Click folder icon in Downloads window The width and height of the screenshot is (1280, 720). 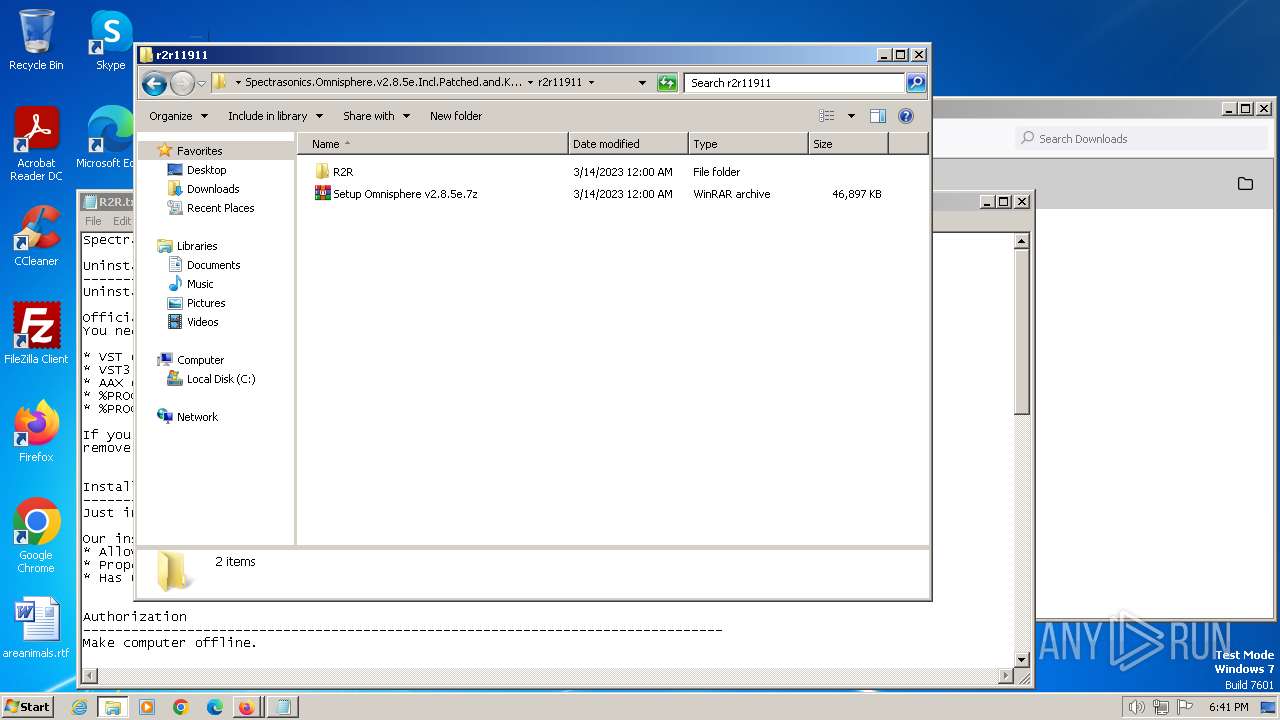tap(1245, 183)
